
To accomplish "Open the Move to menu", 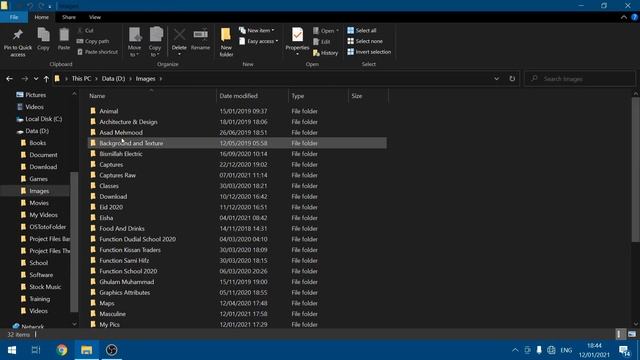I will point(134,42).
